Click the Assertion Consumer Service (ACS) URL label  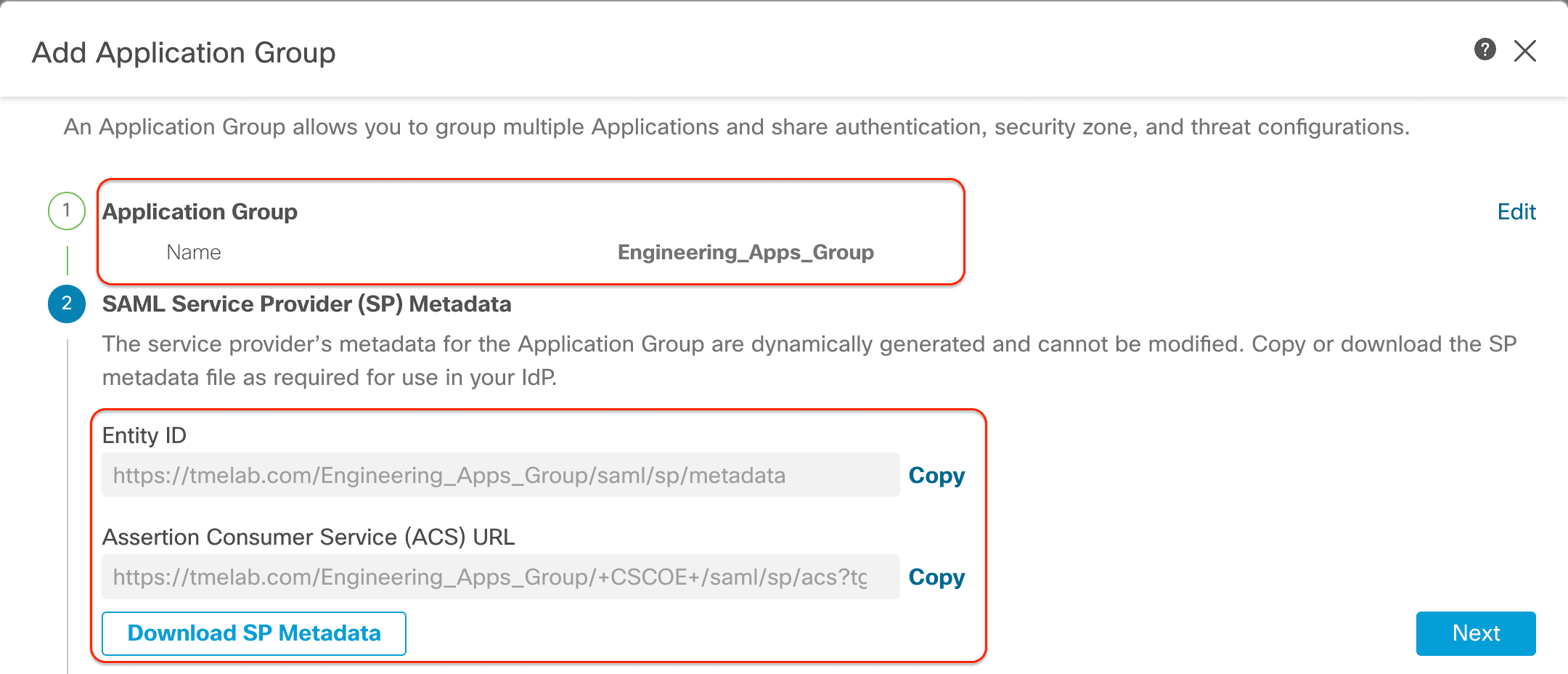pos(309,537)
